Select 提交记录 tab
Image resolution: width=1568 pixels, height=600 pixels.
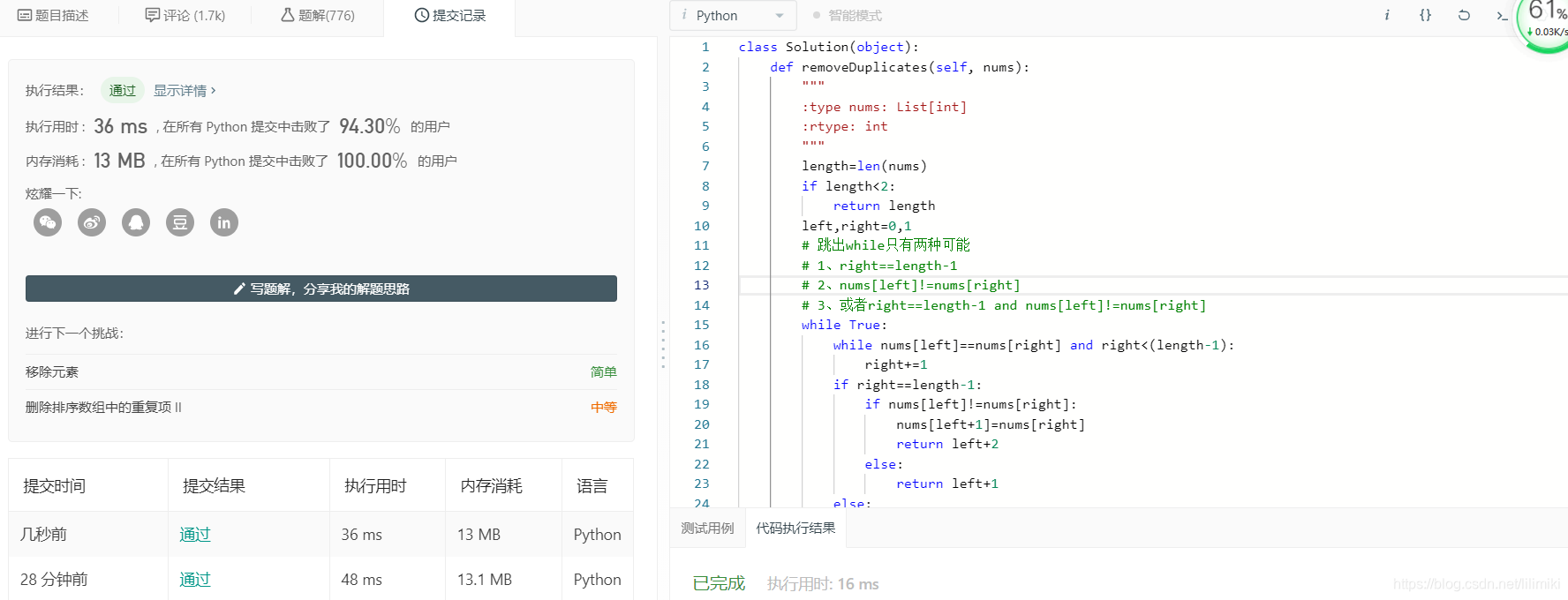pyautogui.click(x=450, y=15)
